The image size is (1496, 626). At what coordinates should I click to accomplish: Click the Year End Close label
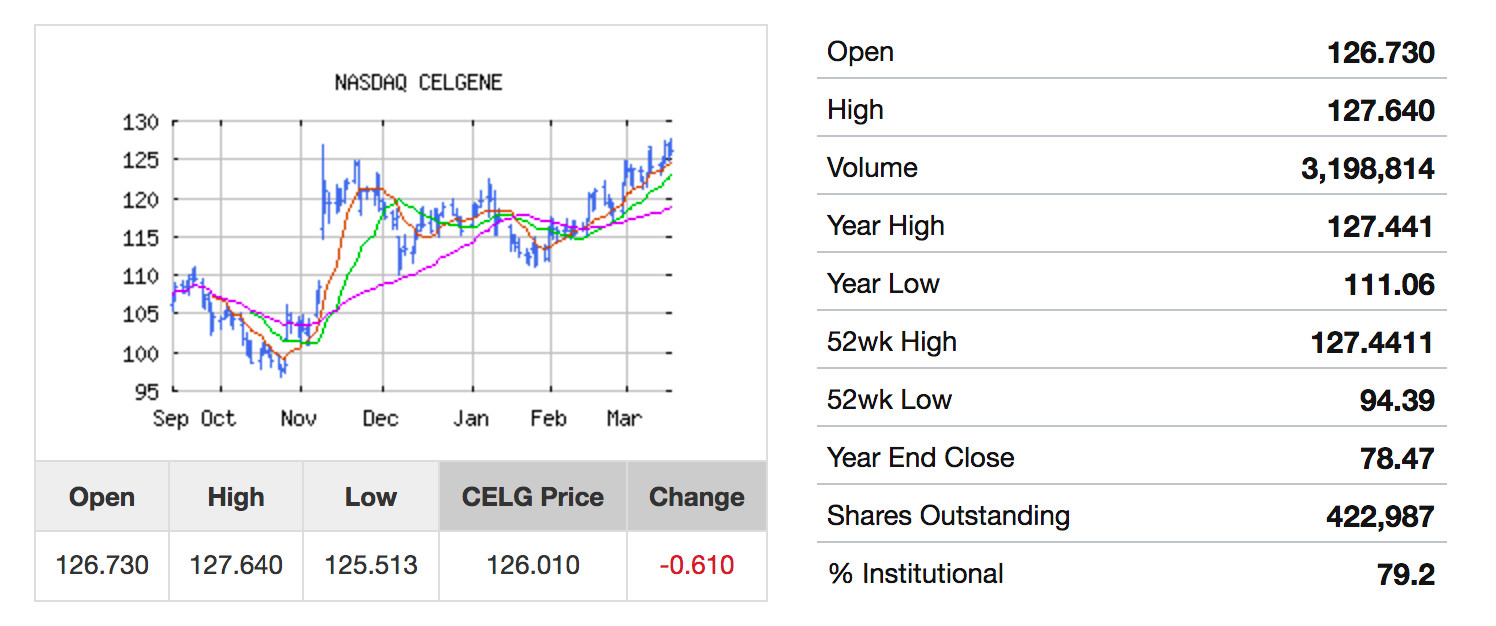click(921, 458)
